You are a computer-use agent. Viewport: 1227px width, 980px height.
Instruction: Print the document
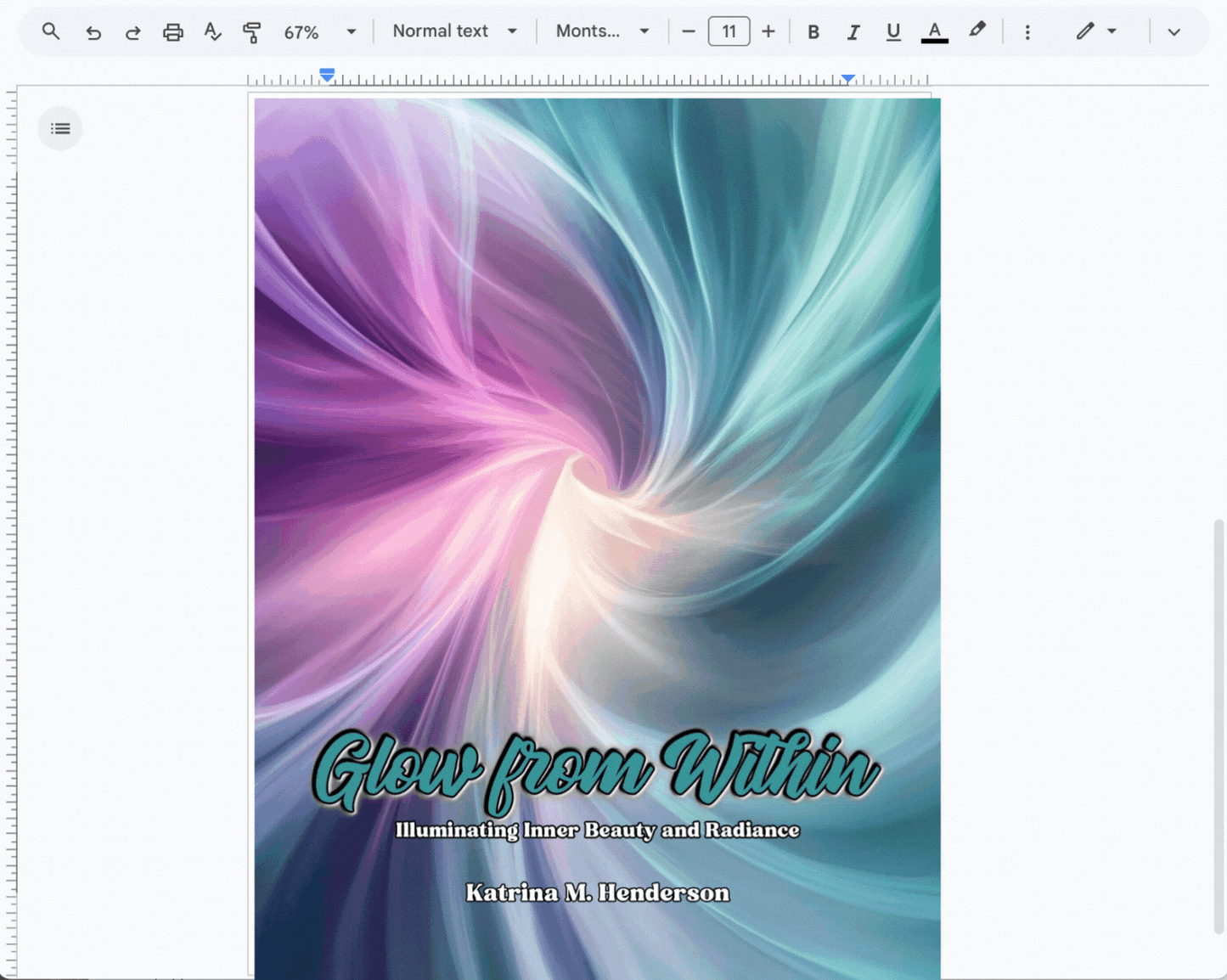173,31
